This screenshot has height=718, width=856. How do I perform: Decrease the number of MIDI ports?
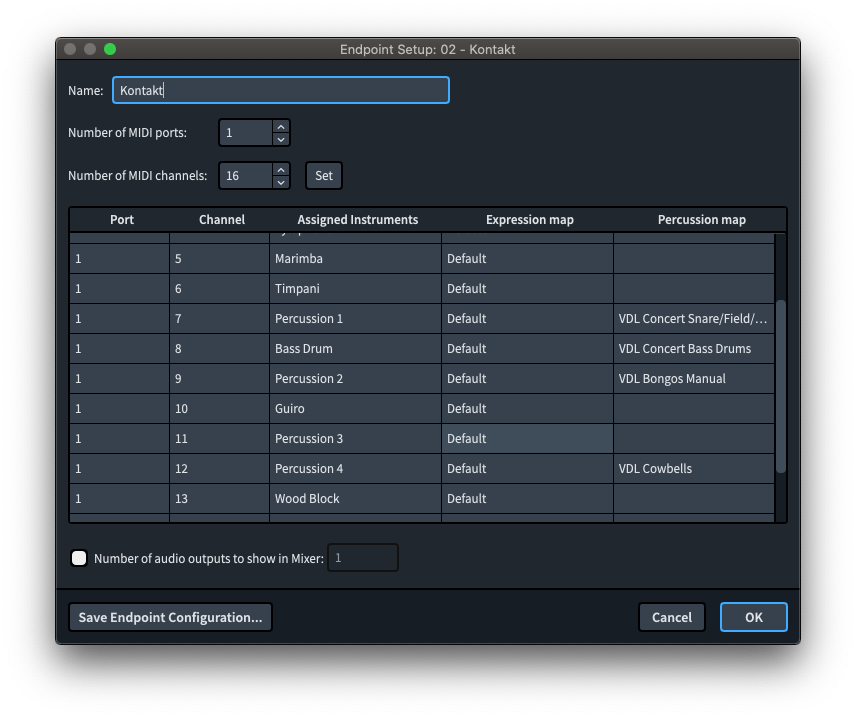click(281, 139)
